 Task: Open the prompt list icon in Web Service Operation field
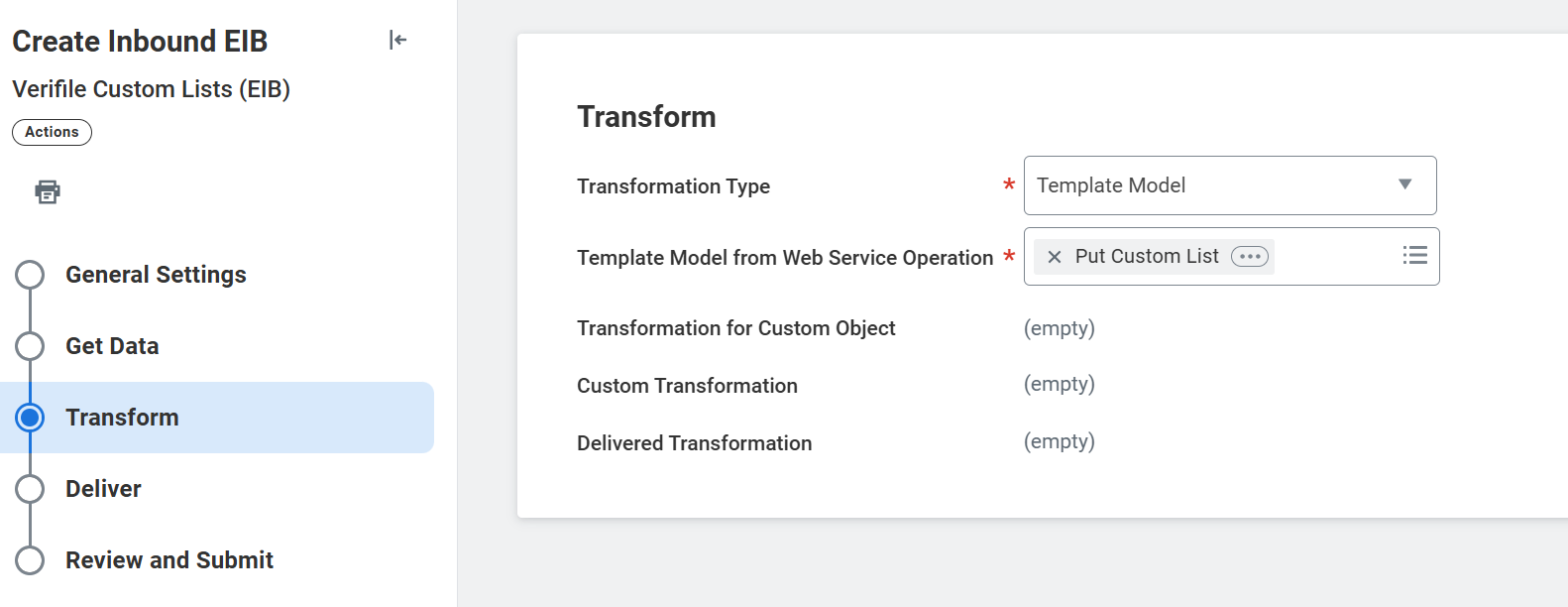(x=1414, y=256)
